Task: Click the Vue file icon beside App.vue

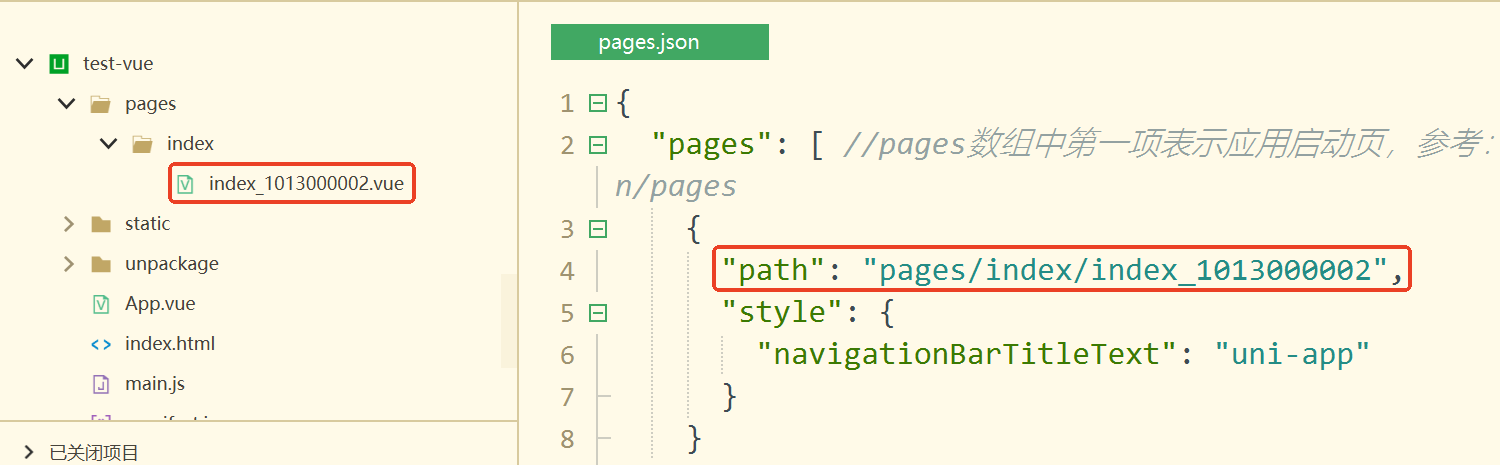Action: pyautogui.click(x=100, y=304)
